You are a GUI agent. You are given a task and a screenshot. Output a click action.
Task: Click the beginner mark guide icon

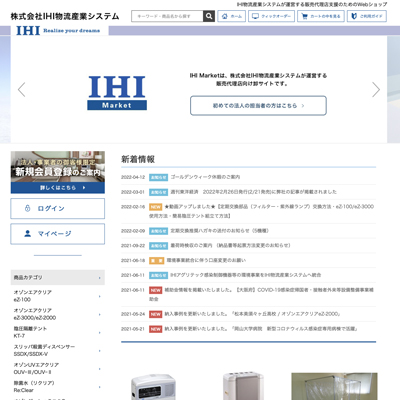click(354, 16)
